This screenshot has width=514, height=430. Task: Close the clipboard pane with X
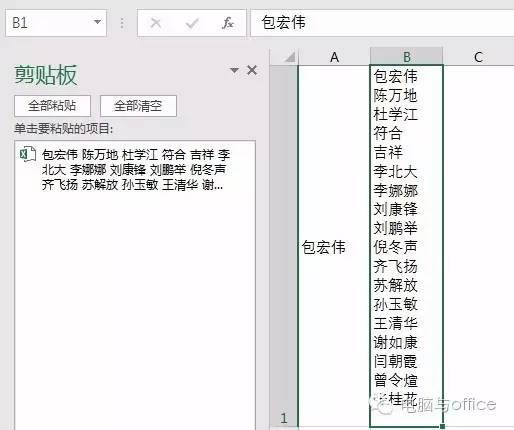(252, 70)
